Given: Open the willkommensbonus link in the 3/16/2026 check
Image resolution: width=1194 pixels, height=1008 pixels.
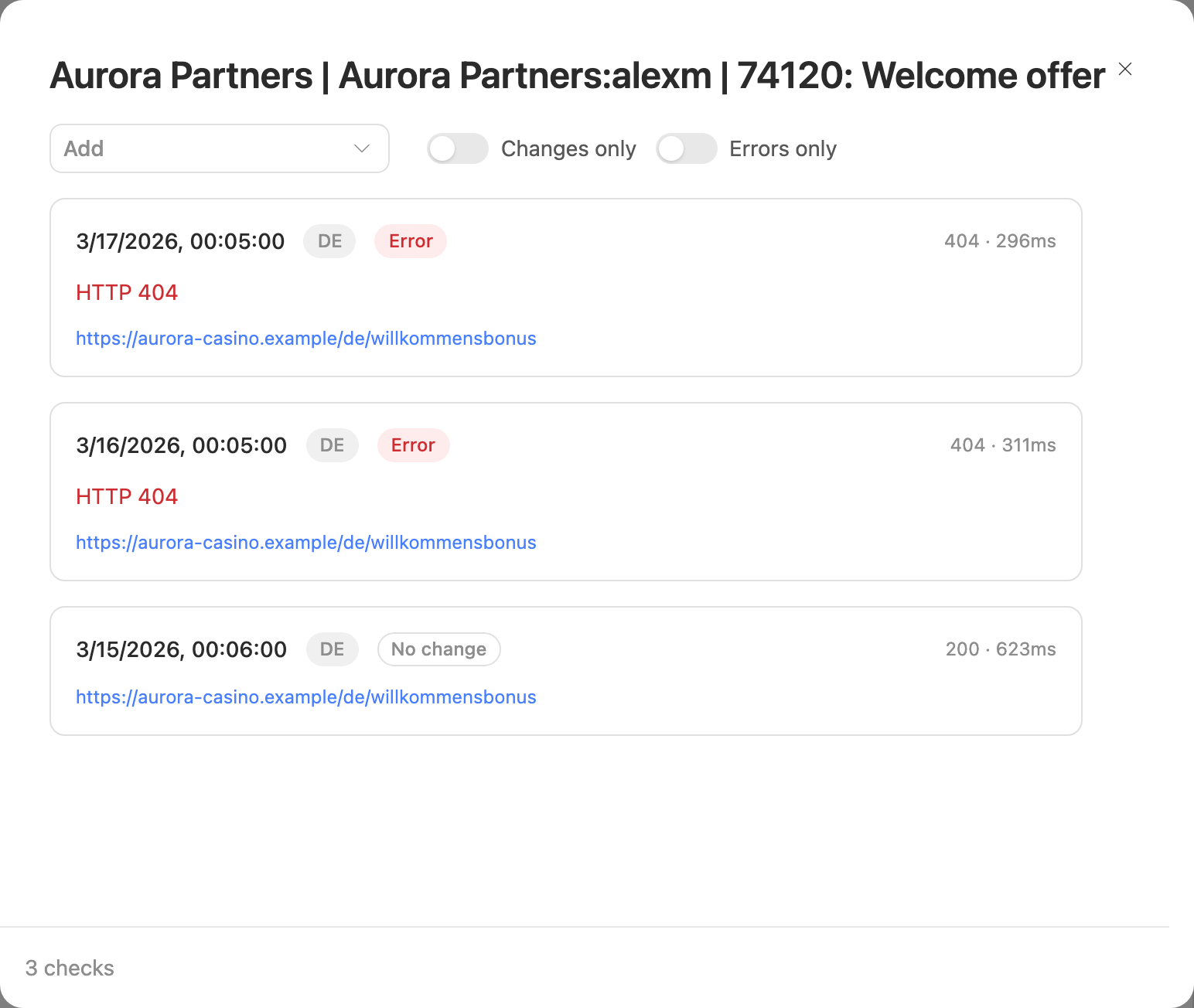Looking at the screenshot, I should pyautogui.click(x=306, y=543).
